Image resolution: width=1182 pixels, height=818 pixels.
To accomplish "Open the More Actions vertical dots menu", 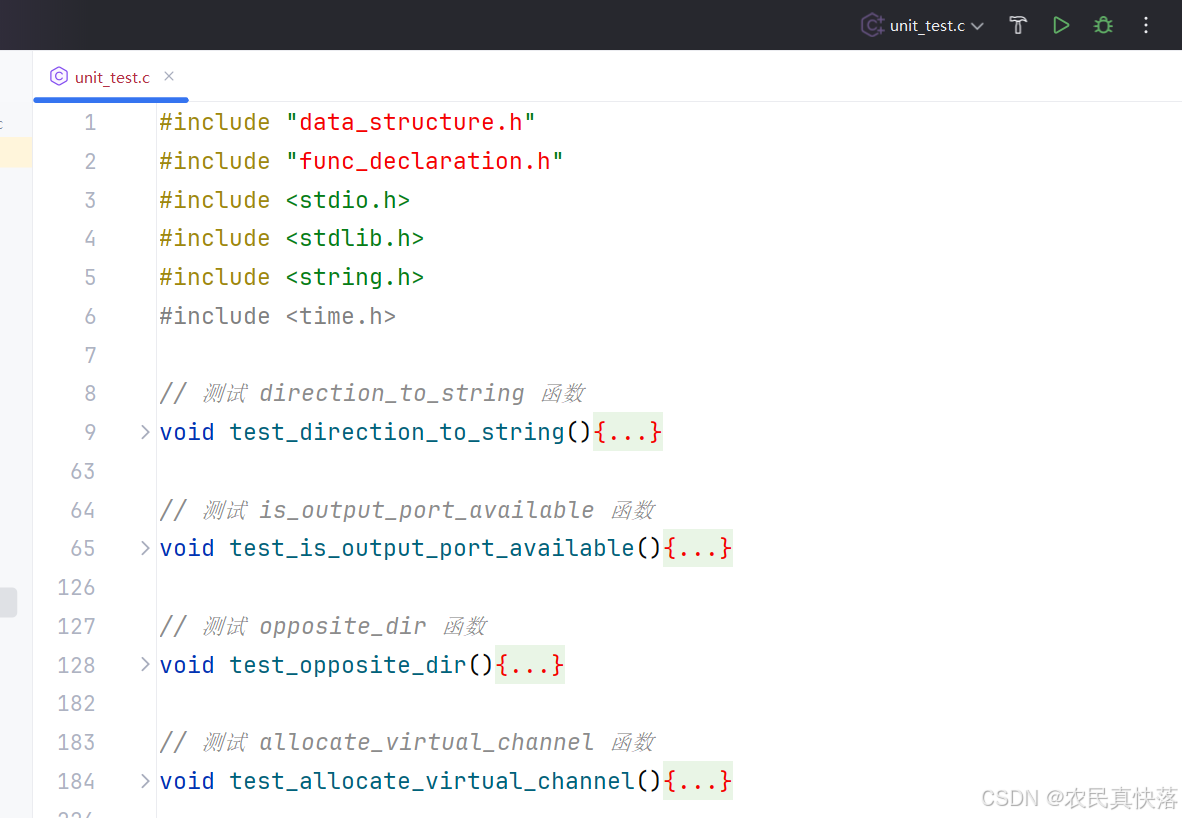I will tap(1146, 25).
